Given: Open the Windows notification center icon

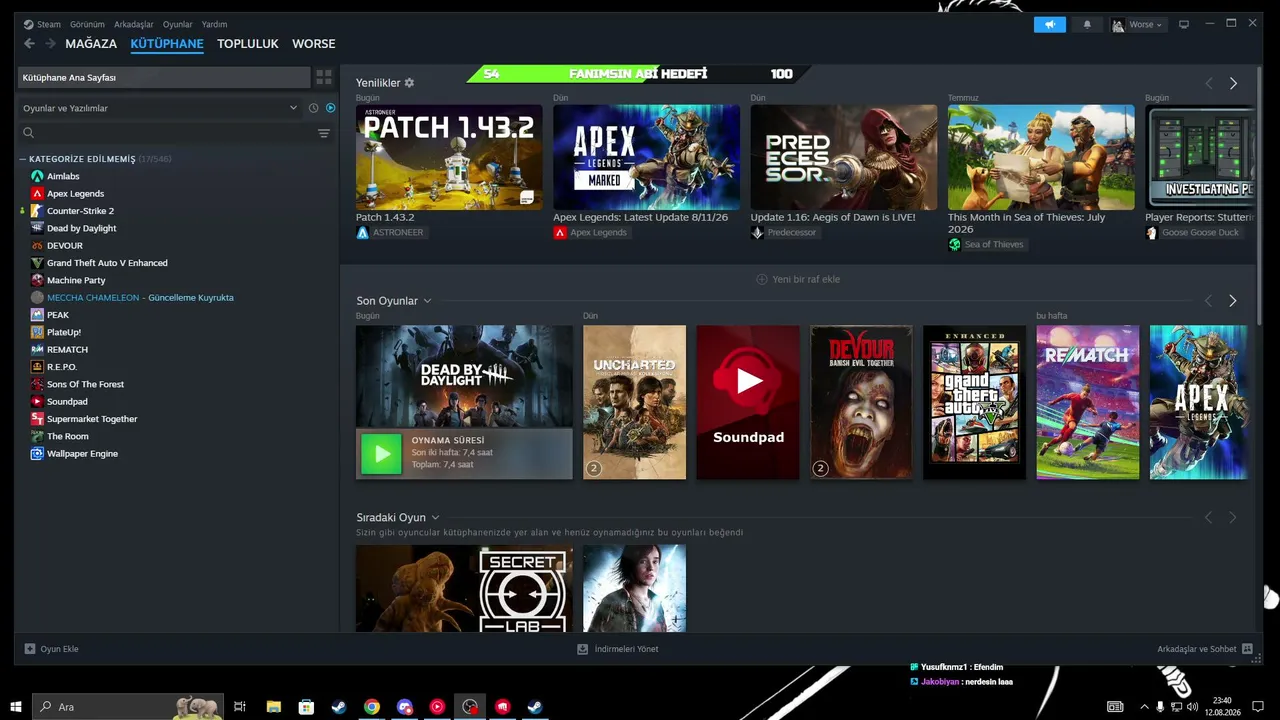Looking at the screenshot, I should coord(1258,707).
